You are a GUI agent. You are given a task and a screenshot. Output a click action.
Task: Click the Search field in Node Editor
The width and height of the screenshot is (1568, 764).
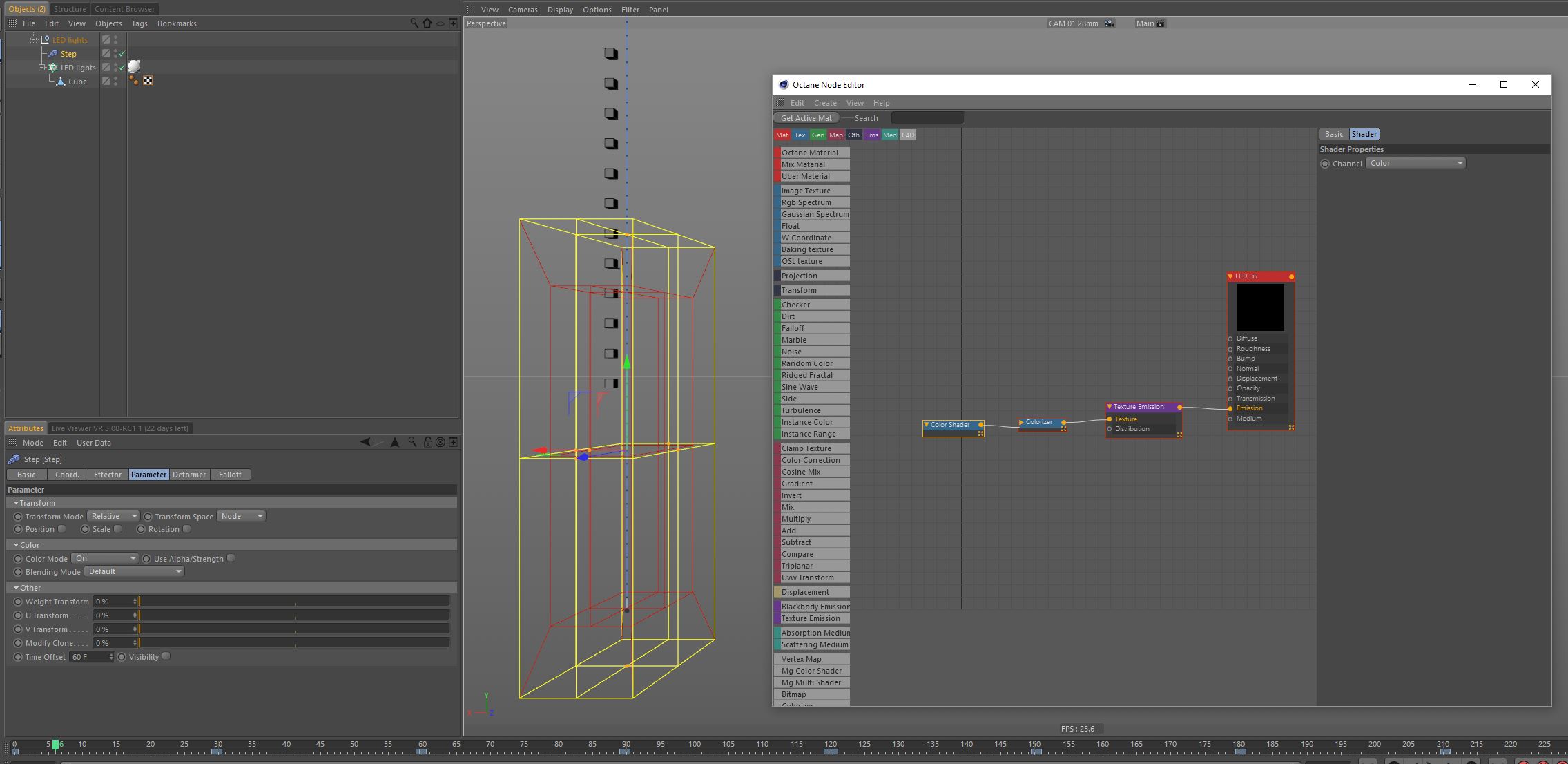tap(927, 118)
